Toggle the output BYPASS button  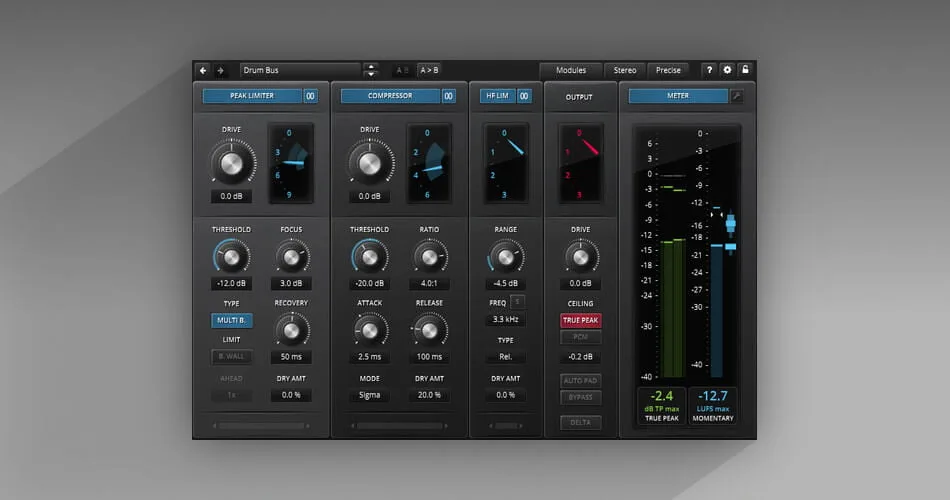pyautogui.click(x=580, y=398)
